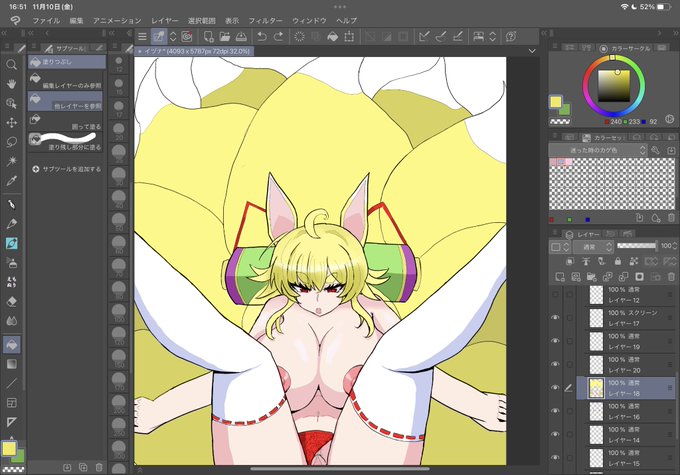Select the レイヤー 16 thumbnail
Viewport: 680px width, 475px height.
click(x=596, y=411)
